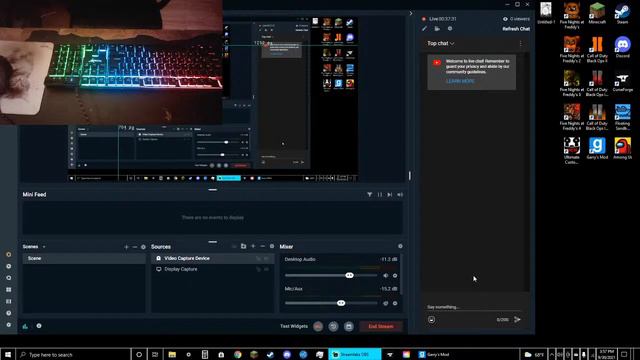Open performance stats chart icon
Image resolution: width=640 pixels, height=360 pixels.
coord(25,326)
